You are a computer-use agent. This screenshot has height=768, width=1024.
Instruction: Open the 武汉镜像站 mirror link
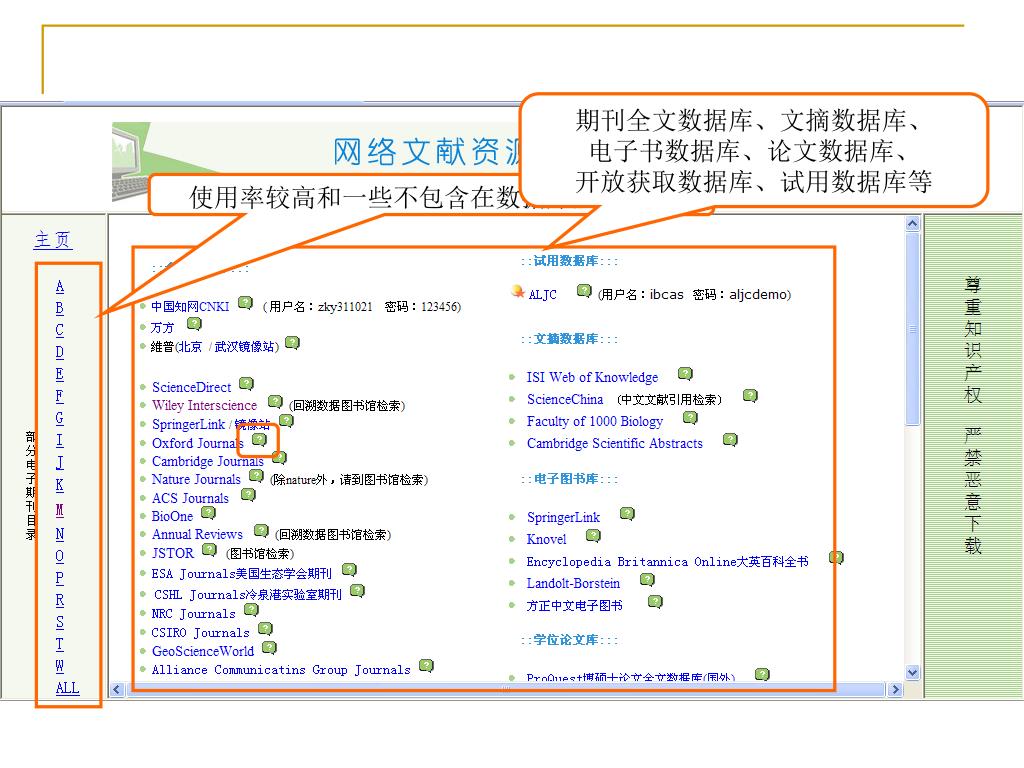[244, 347]
